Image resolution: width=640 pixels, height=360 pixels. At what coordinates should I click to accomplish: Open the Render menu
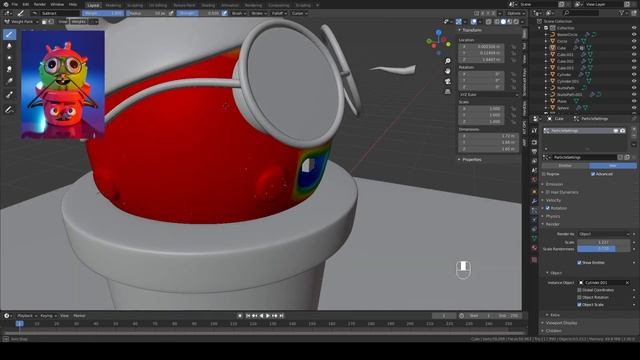(40, 4)
